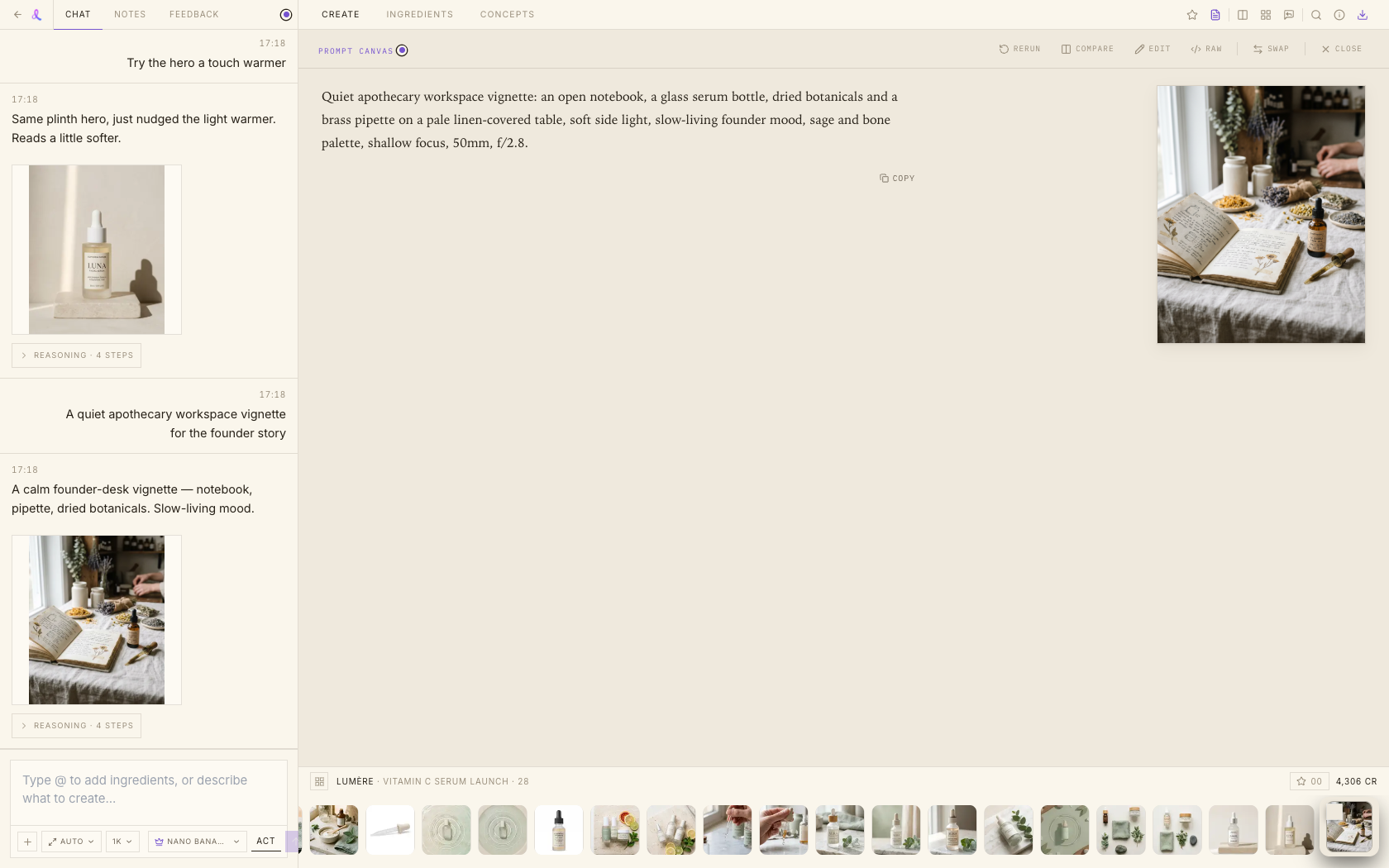The width and height of the screenshot is (1389, 868).
Task: Click the star rating 00 button
Action: pos(1309,781)
